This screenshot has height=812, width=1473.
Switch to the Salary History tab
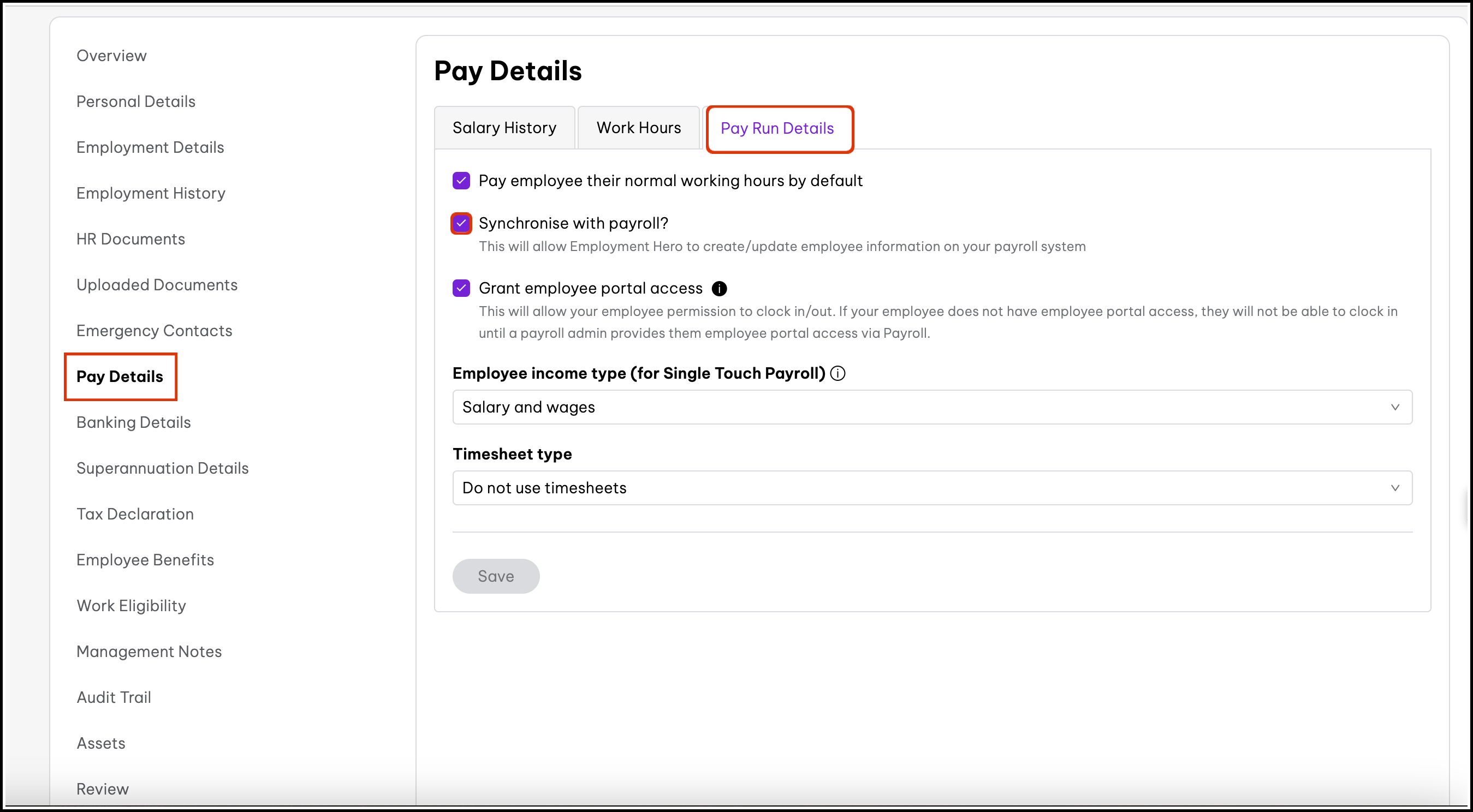point(504,128)
